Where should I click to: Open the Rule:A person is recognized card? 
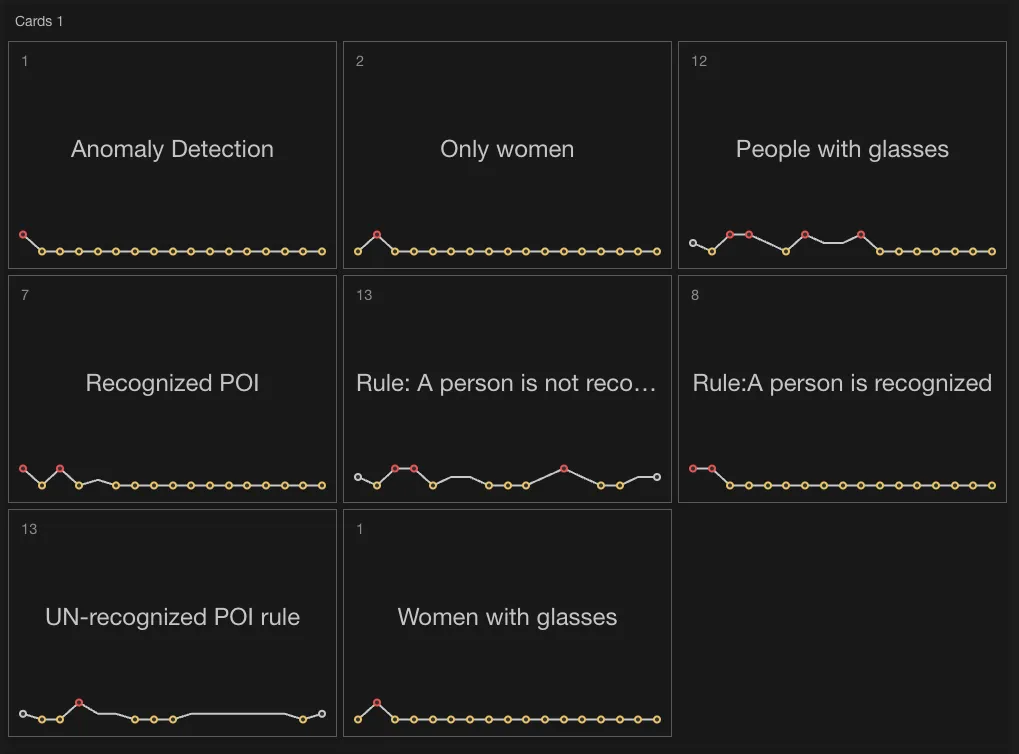842,389
